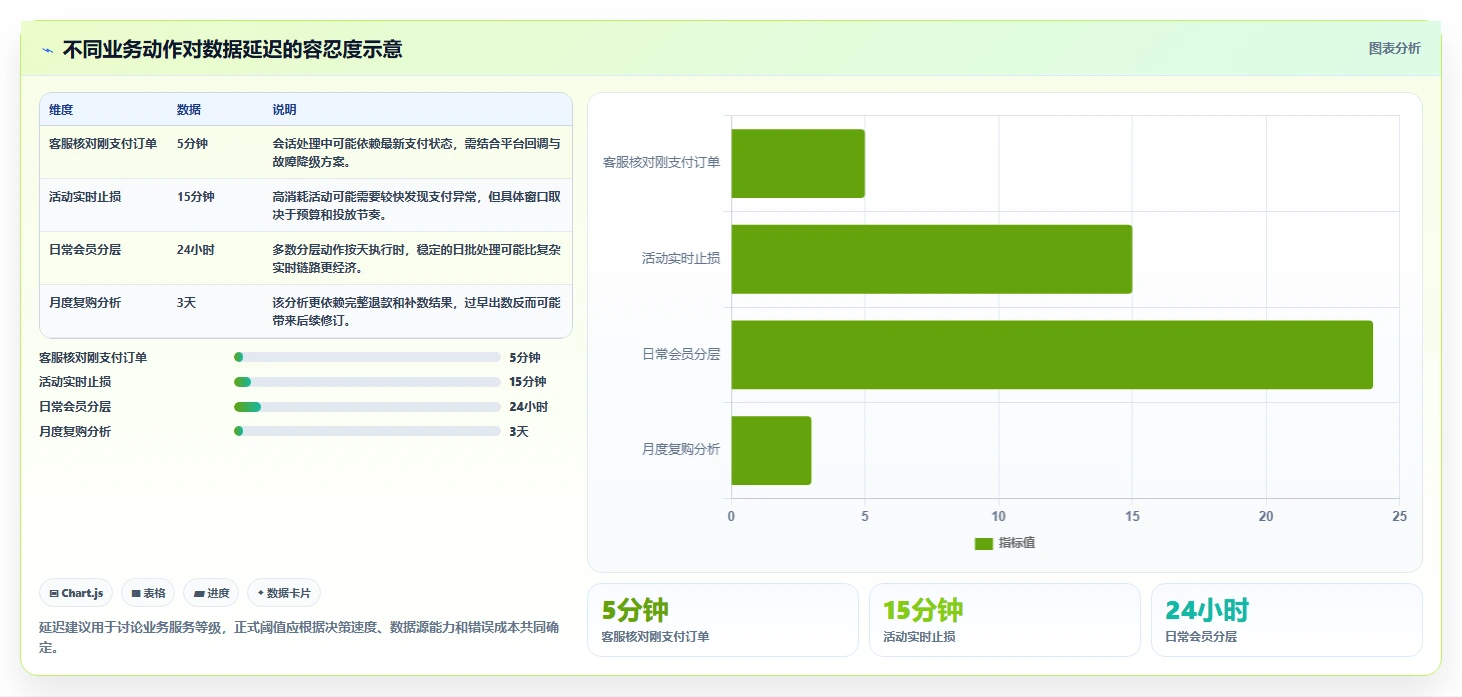Image resolution: width=1462 pixels, height=697 pixels.
Task: Select the Chart.js tag chip
Action: [x=76, y=593]
